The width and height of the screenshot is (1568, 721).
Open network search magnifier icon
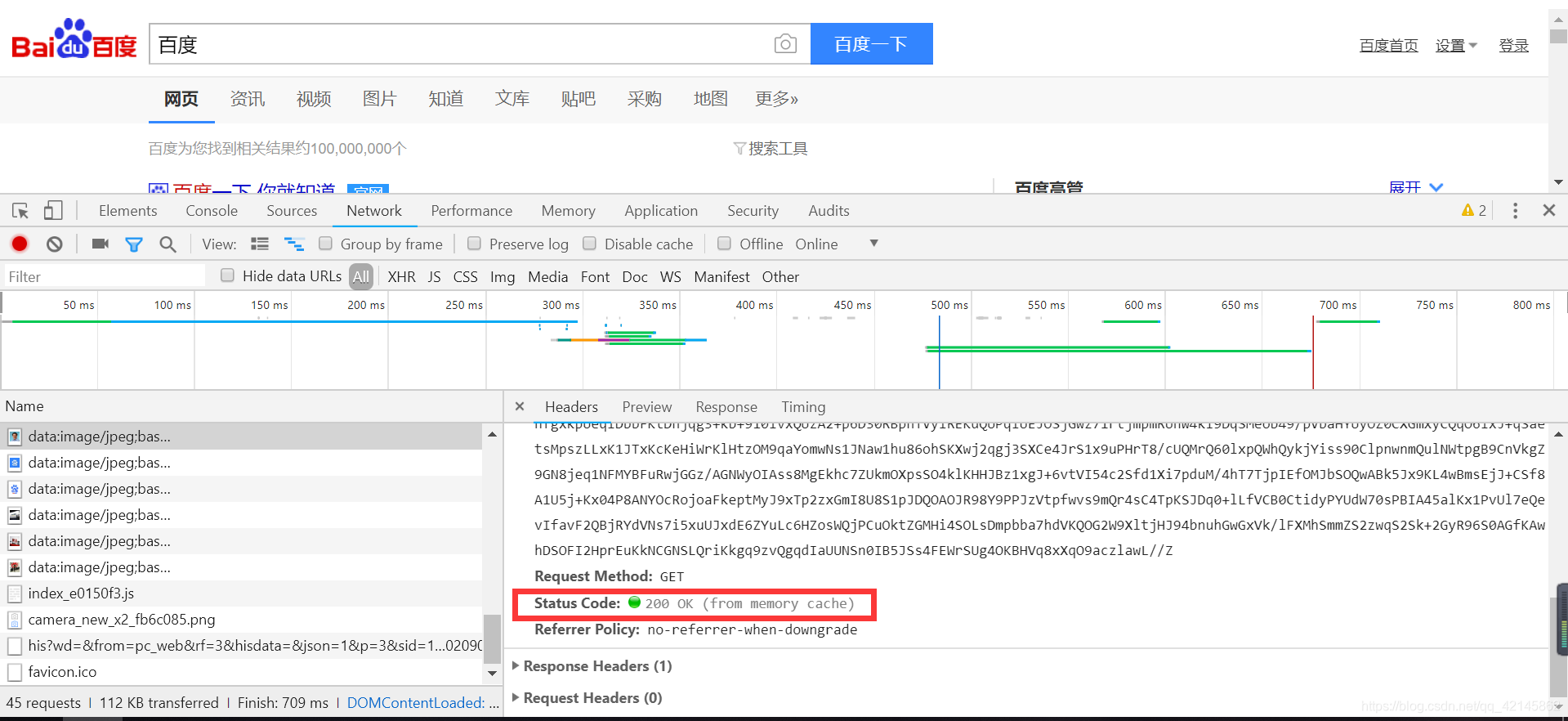(x=168, y=244)
